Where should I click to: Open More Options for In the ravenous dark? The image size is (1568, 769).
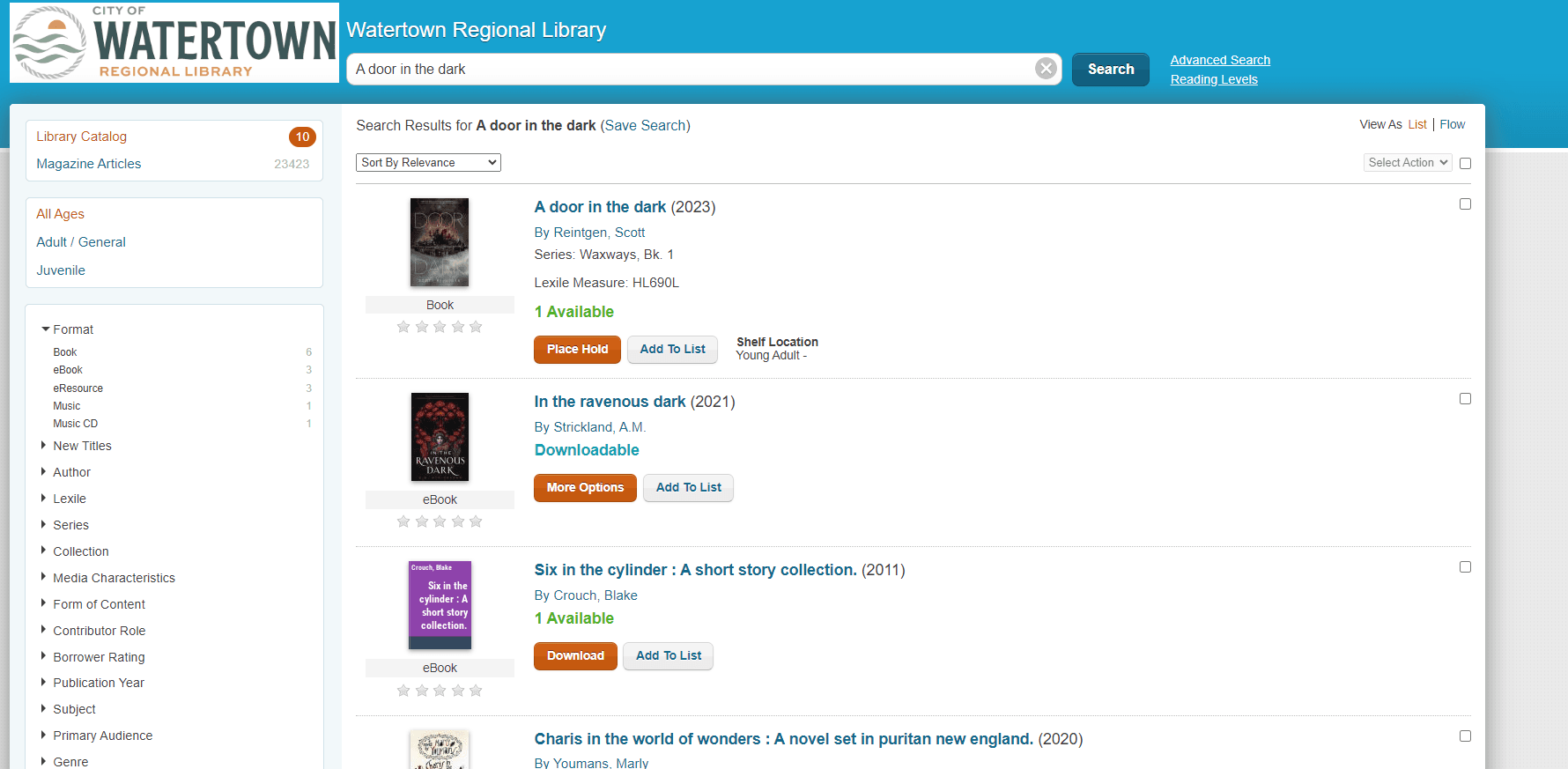click(585, 487)
